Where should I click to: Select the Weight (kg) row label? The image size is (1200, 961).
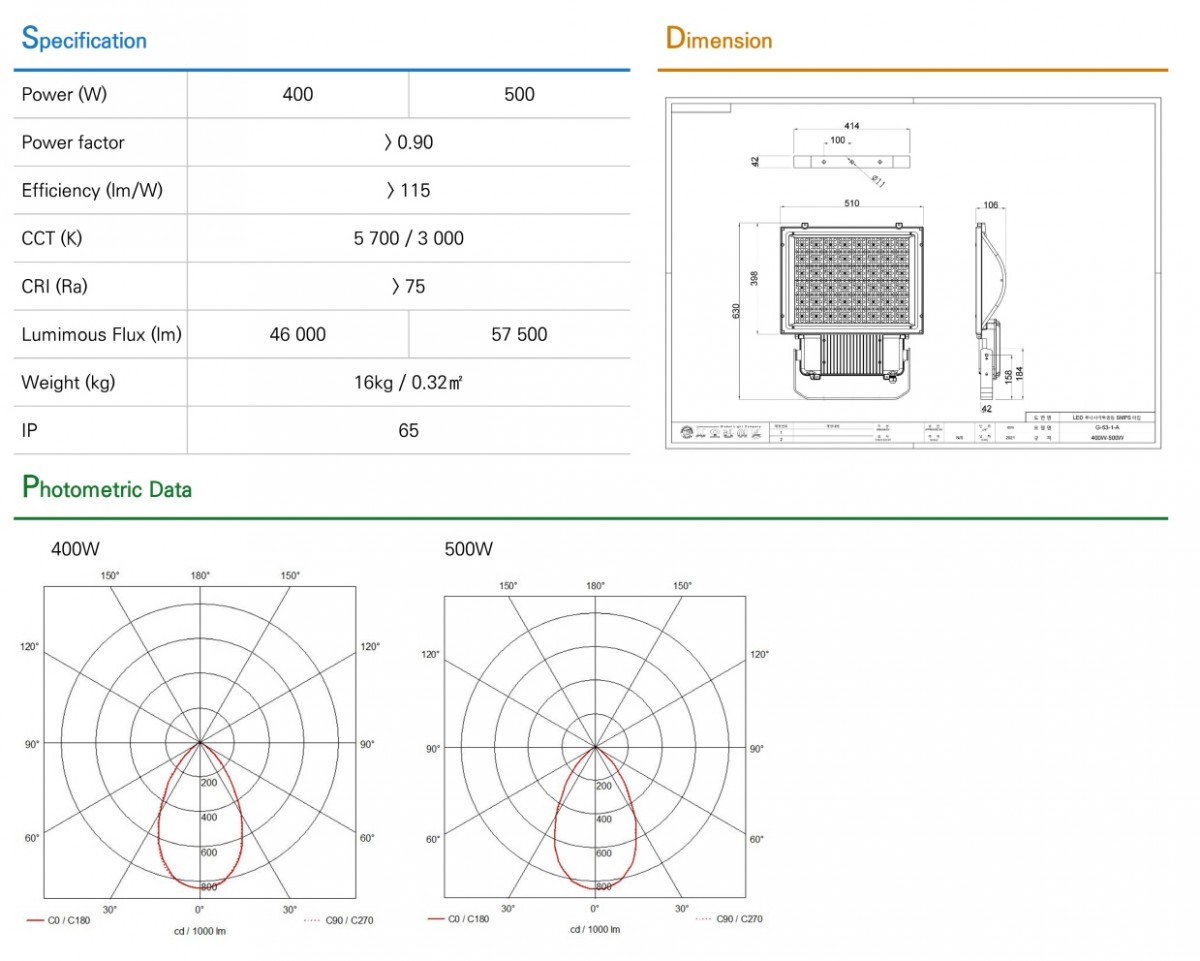tap(66, 383)
